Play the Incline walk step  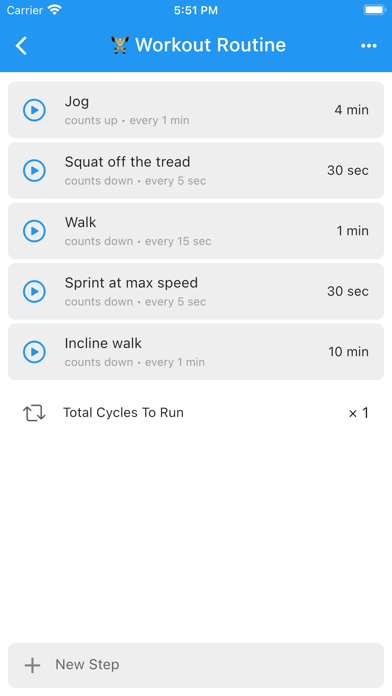tap(34, 352)
